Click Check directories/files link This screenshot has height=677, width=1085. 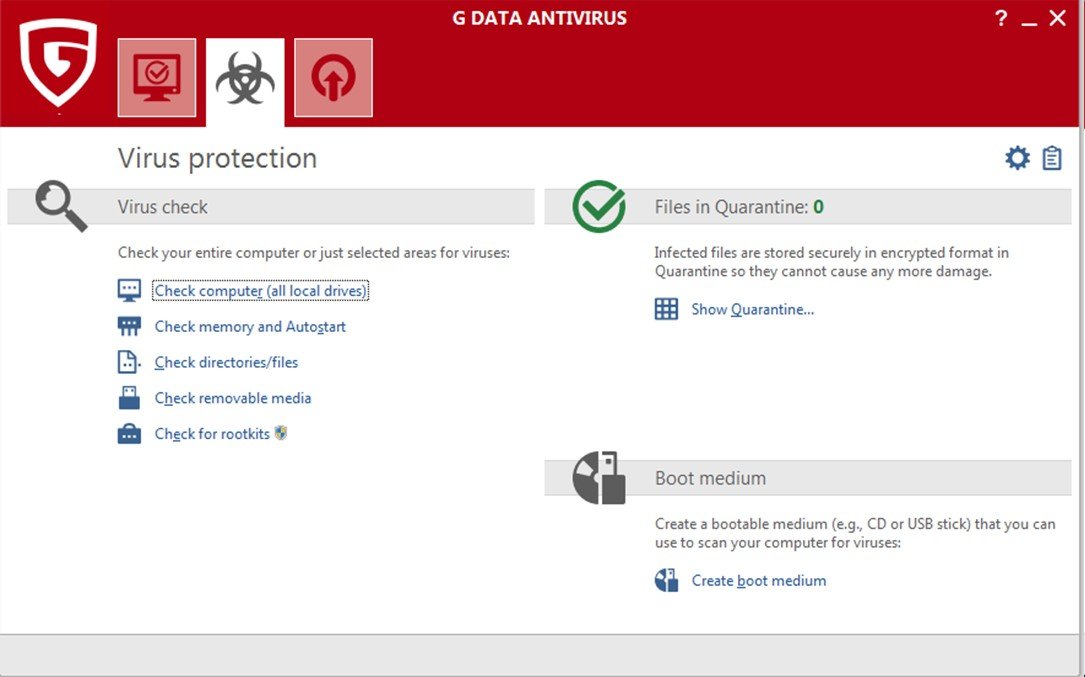point(226,363)
